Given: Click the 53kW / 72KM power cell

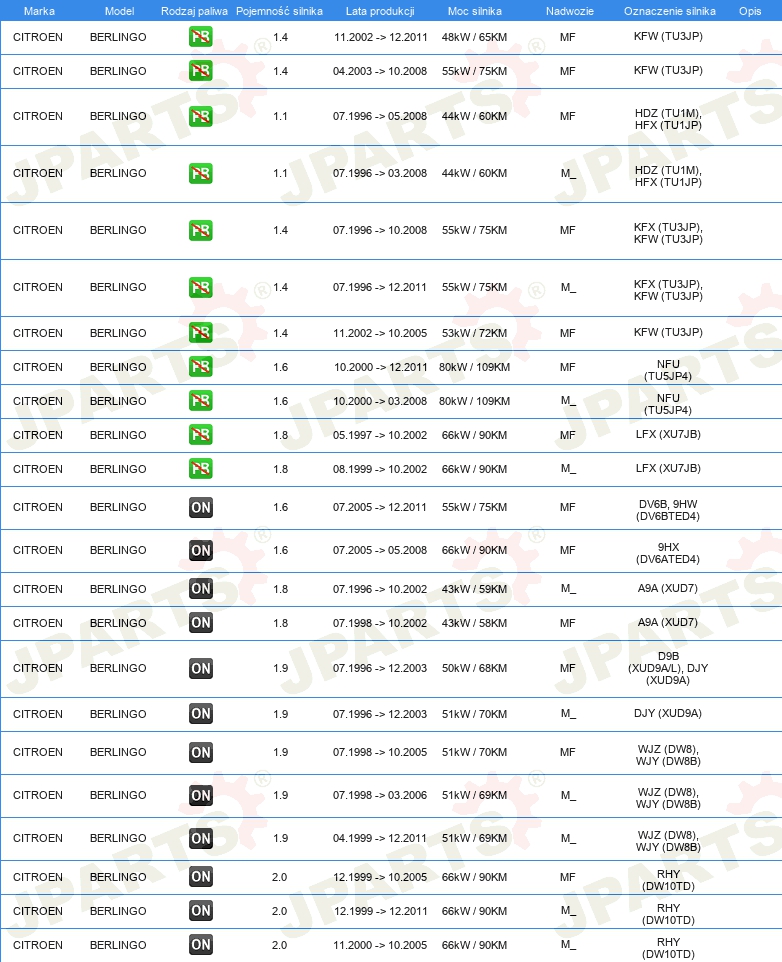Looking at the screenshot, I should pos(474,333).
